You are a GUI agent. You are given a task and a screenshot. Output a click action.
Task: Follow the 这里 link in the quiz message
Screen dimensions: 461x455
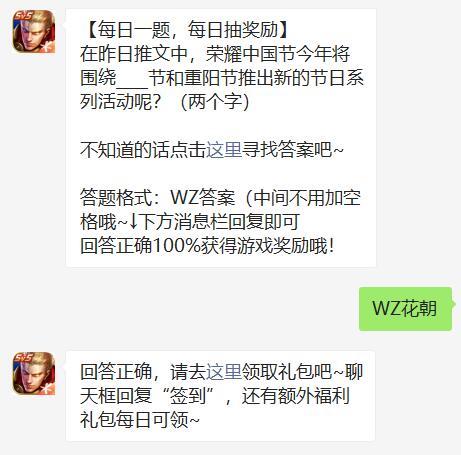(224, 149)
